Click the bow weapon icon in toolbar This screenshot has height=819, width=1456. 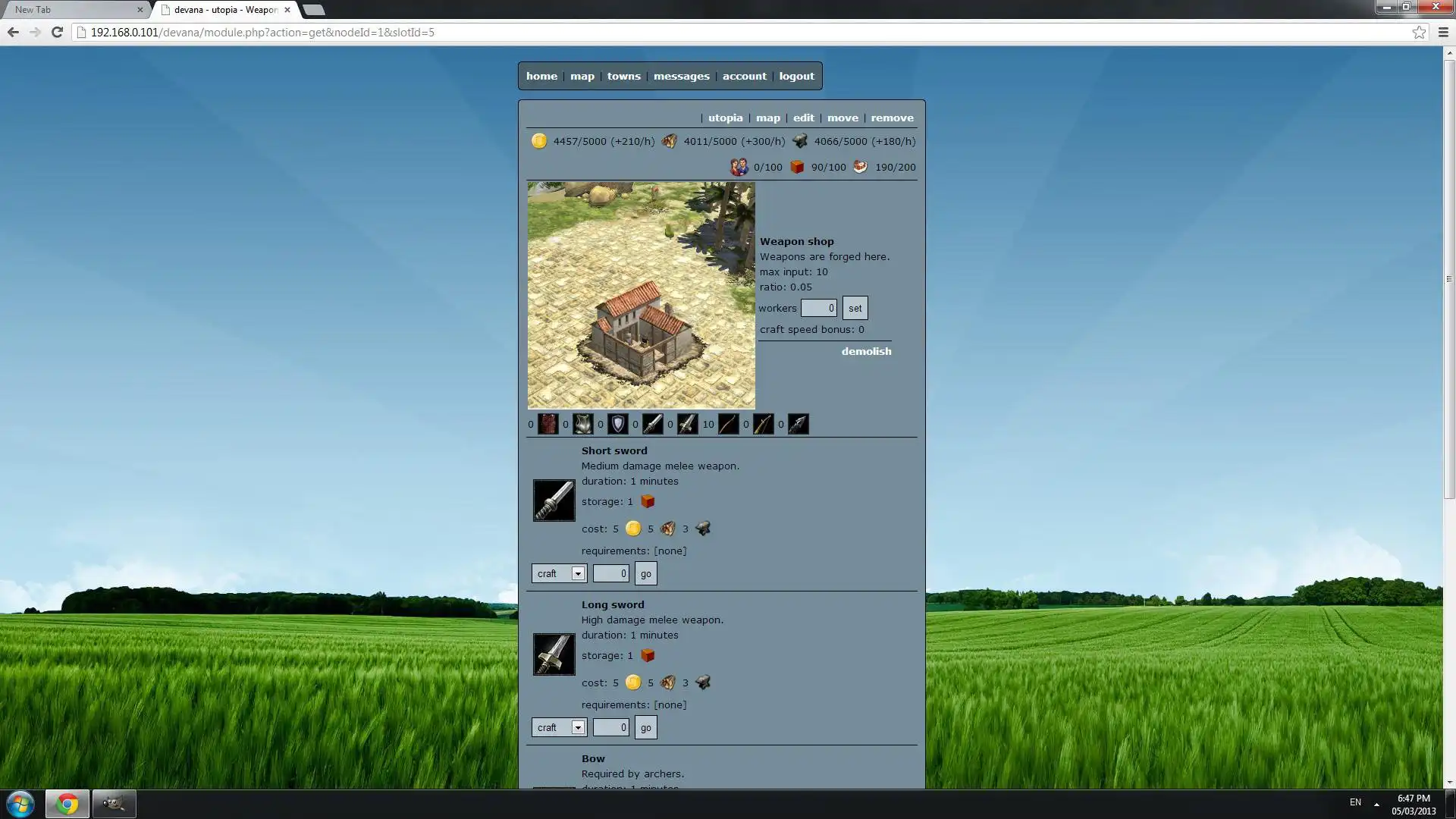coord(727,423)
